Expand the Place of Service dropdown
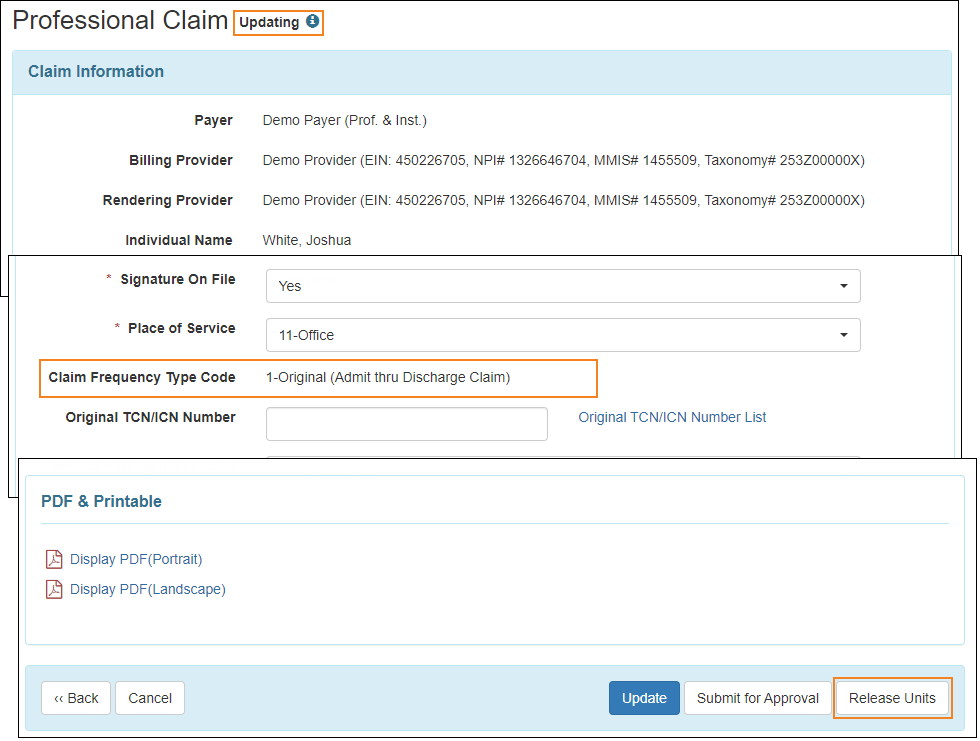Screen dimensions: 980x741 point(562,335)
